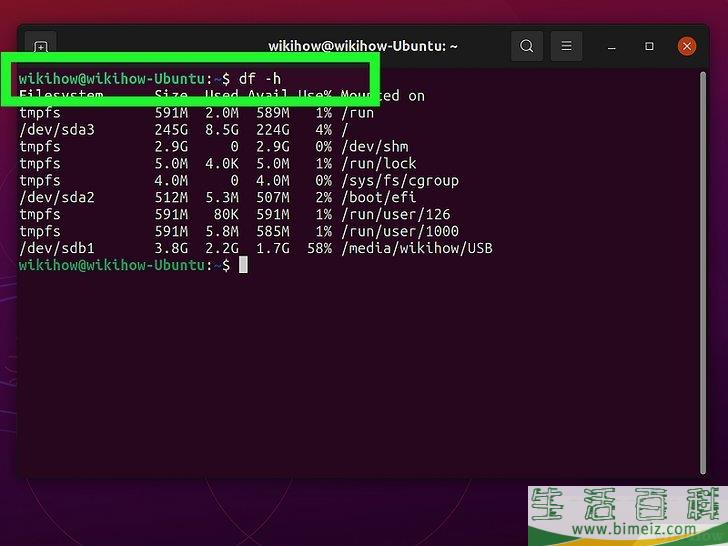This screenshot has height=546, width=728.
Task: Click the '245G' size value
Action: click(171, 130)
